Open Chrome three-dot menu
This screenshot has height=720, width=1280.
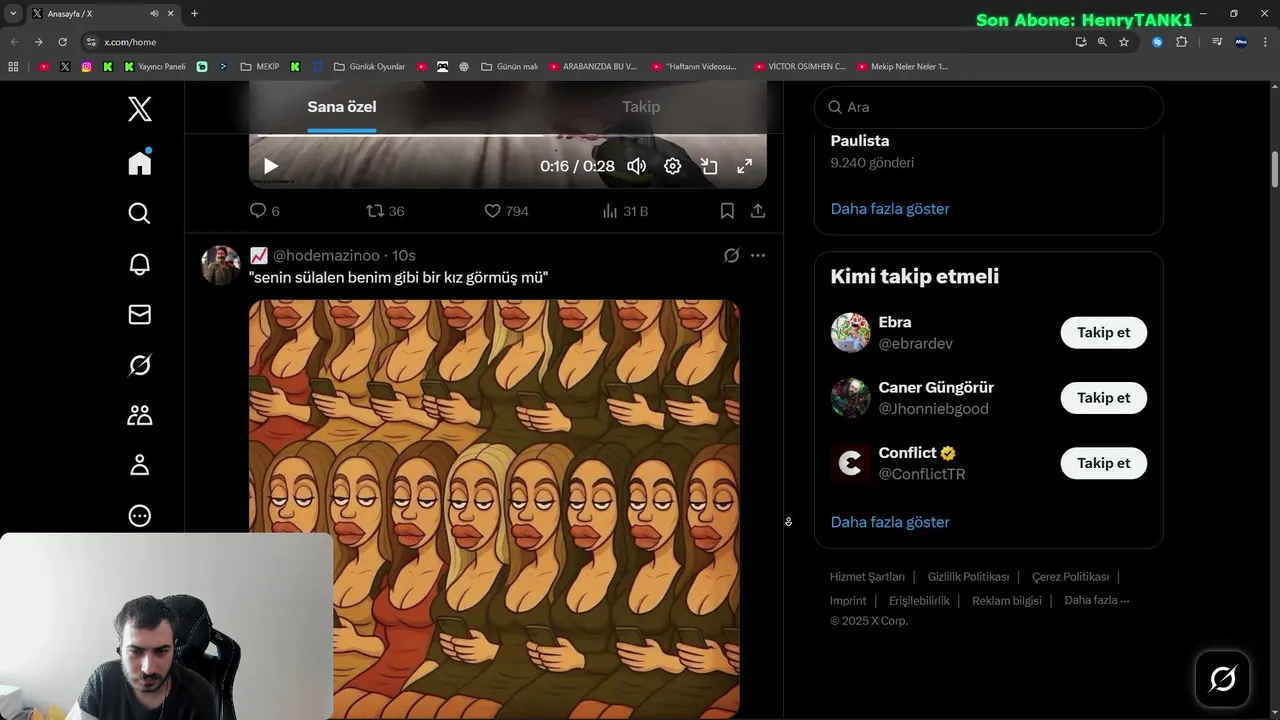tap(1265, 42)
